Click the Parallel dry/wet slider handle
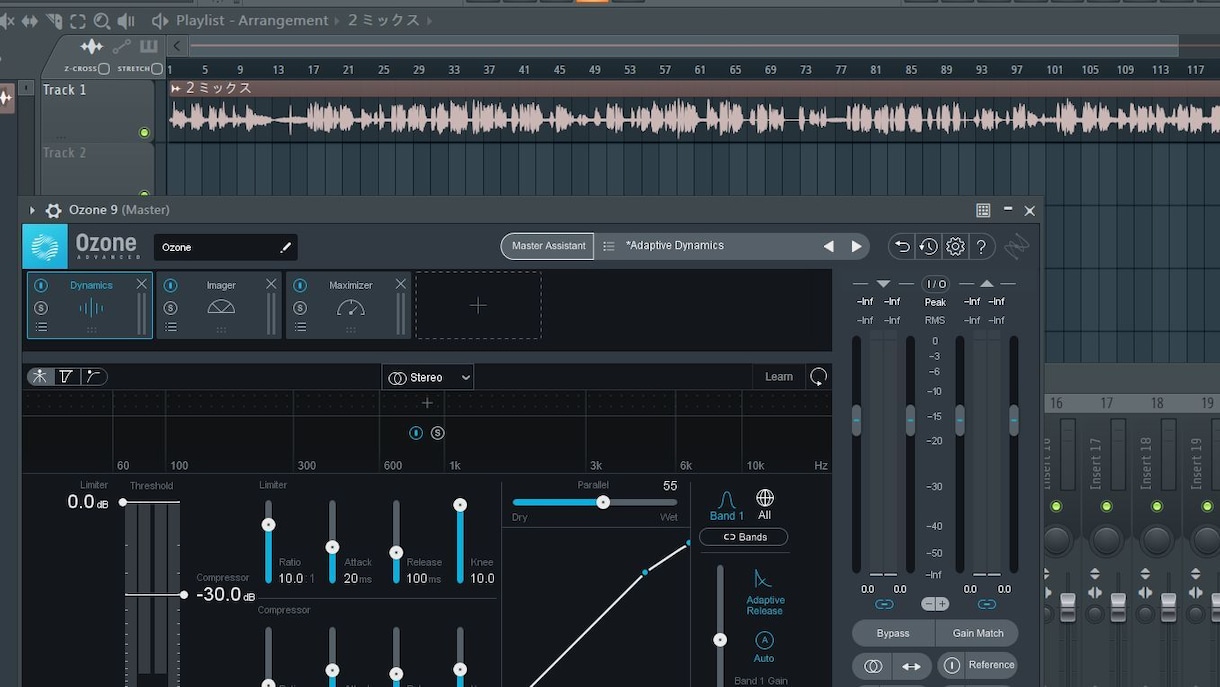Image resolution: width=1220 pixels, height=687 pixels. point(603,502)
